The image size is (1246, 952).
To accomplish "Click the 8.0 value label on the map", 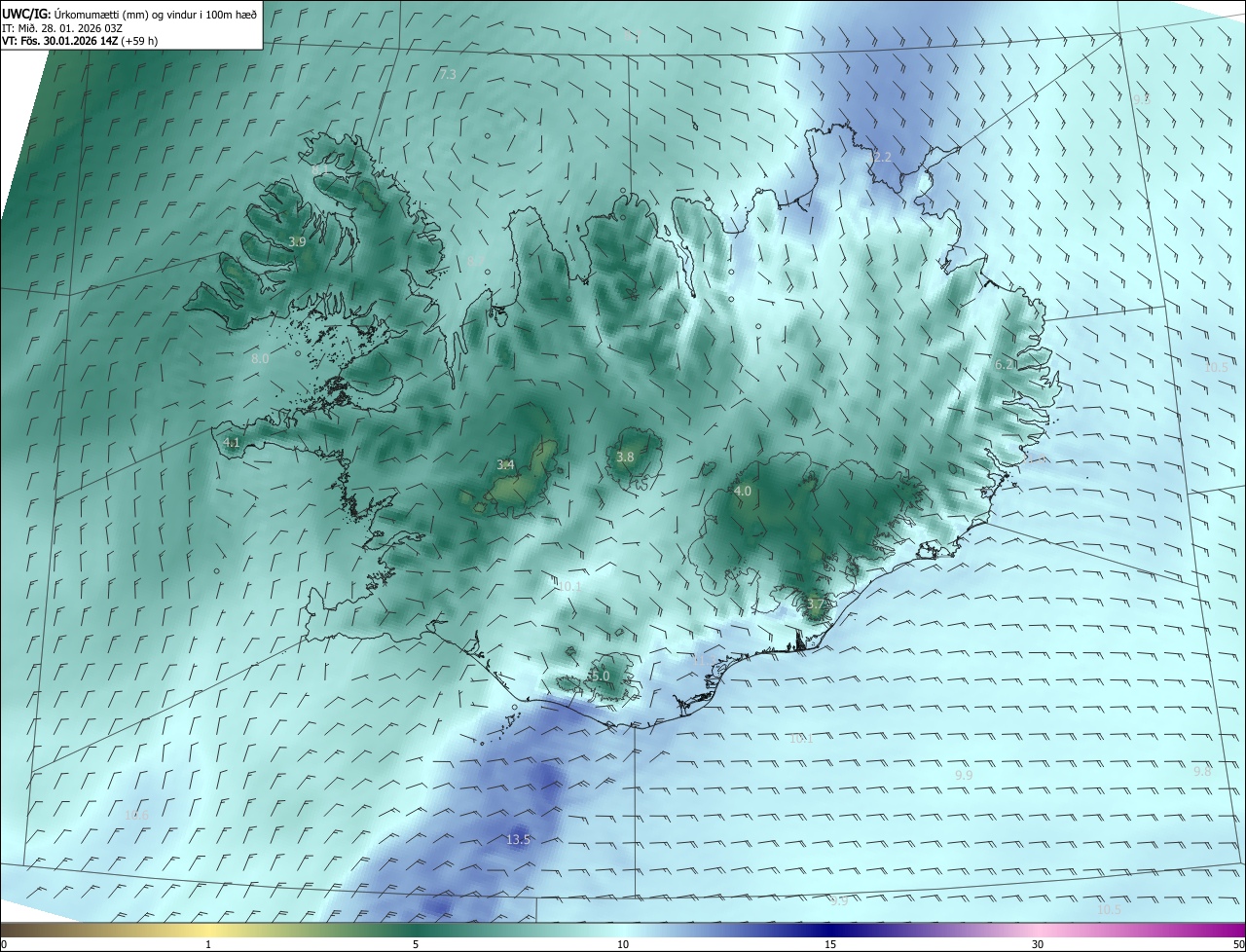I will (260, 358).
